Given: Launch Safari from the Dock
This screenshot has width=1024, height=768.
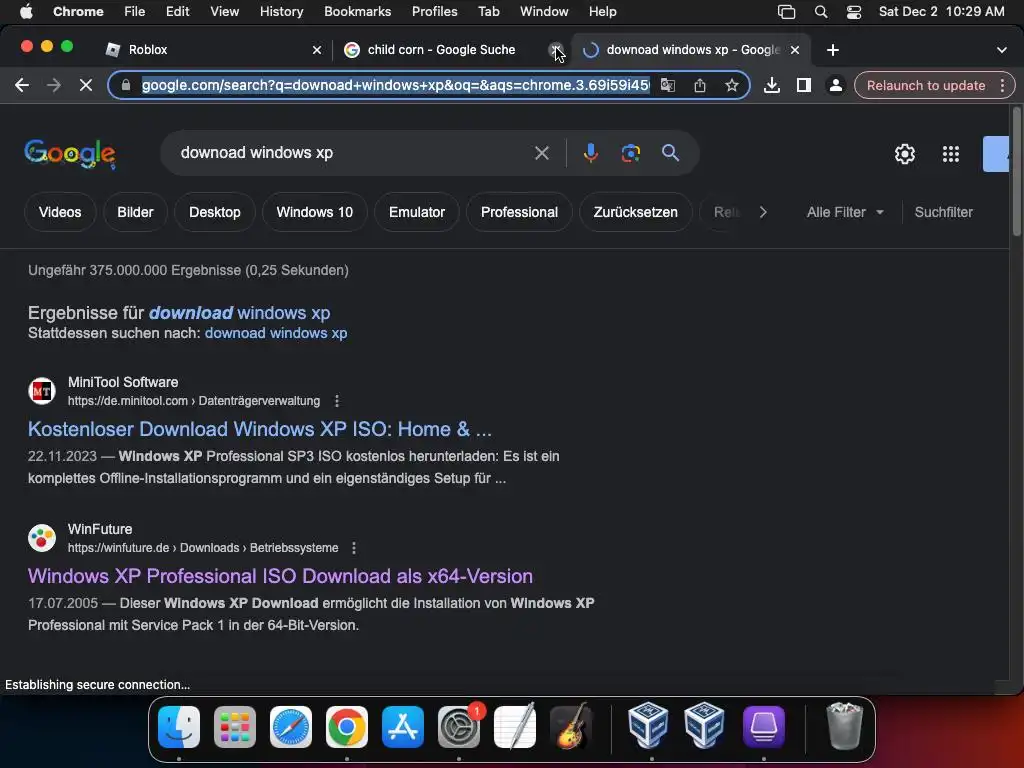Looking at the screenshot, I should (x=291, y=727).
